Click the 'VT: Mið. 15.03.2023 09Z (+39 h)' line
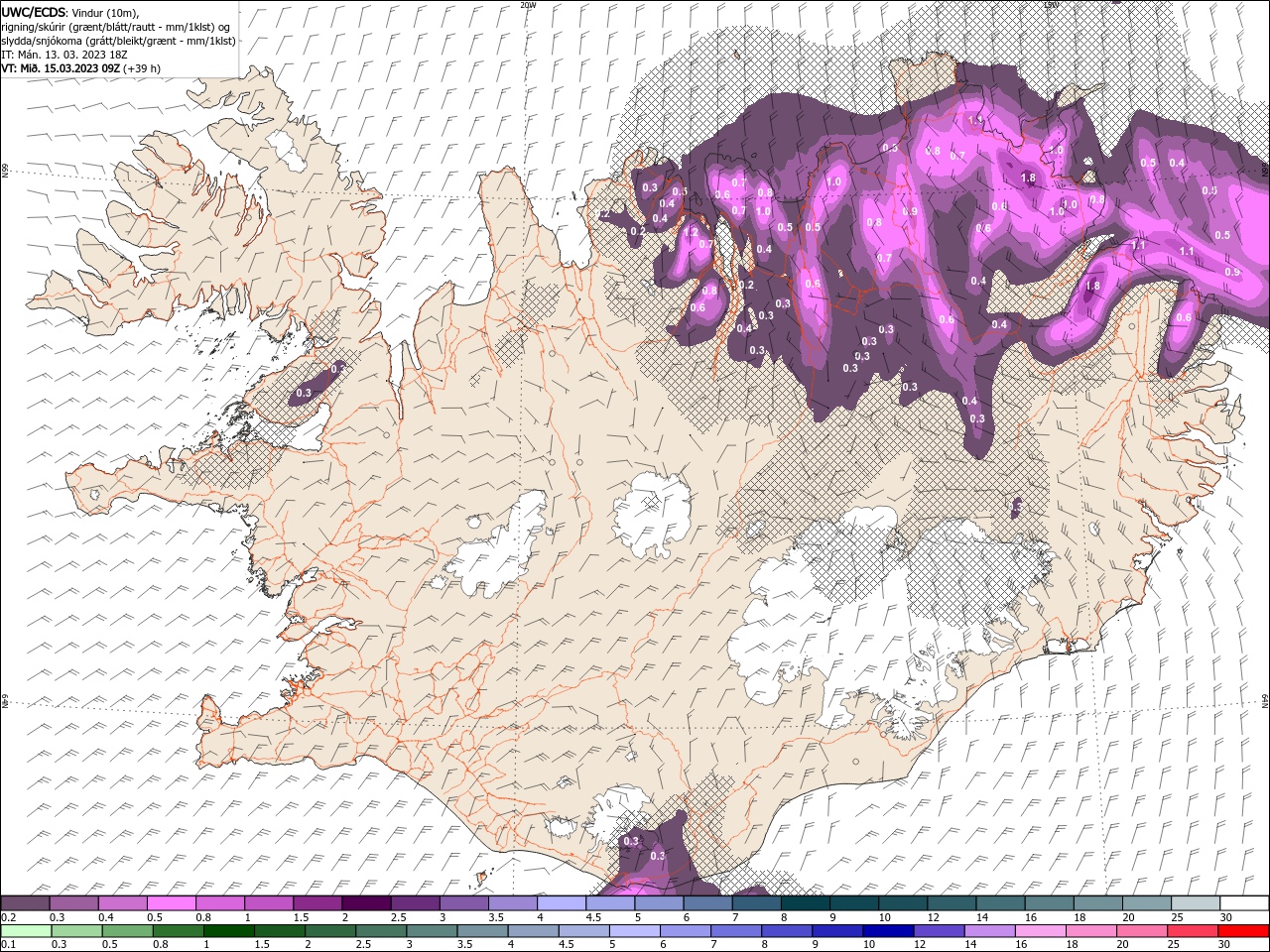The image size is (1270, 952). click(81, 68)
